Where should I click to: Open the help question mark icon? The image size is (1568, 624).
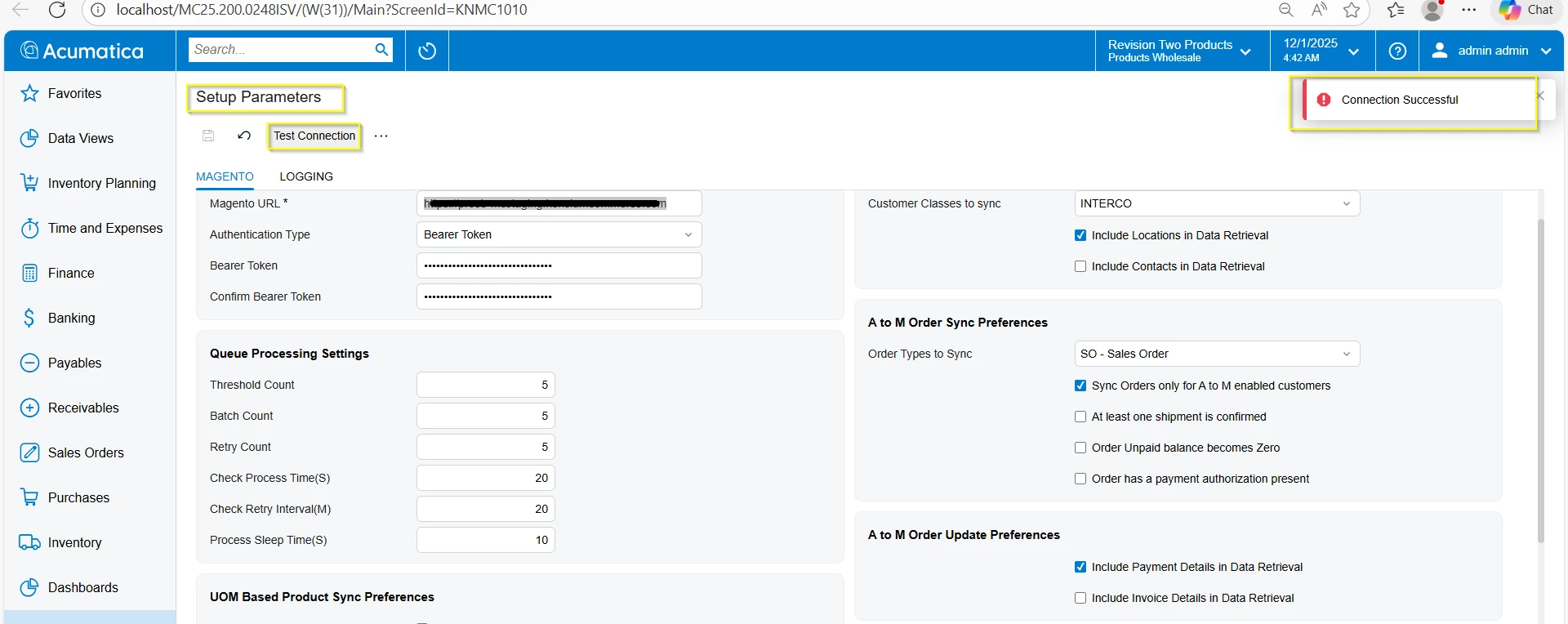1397,51
